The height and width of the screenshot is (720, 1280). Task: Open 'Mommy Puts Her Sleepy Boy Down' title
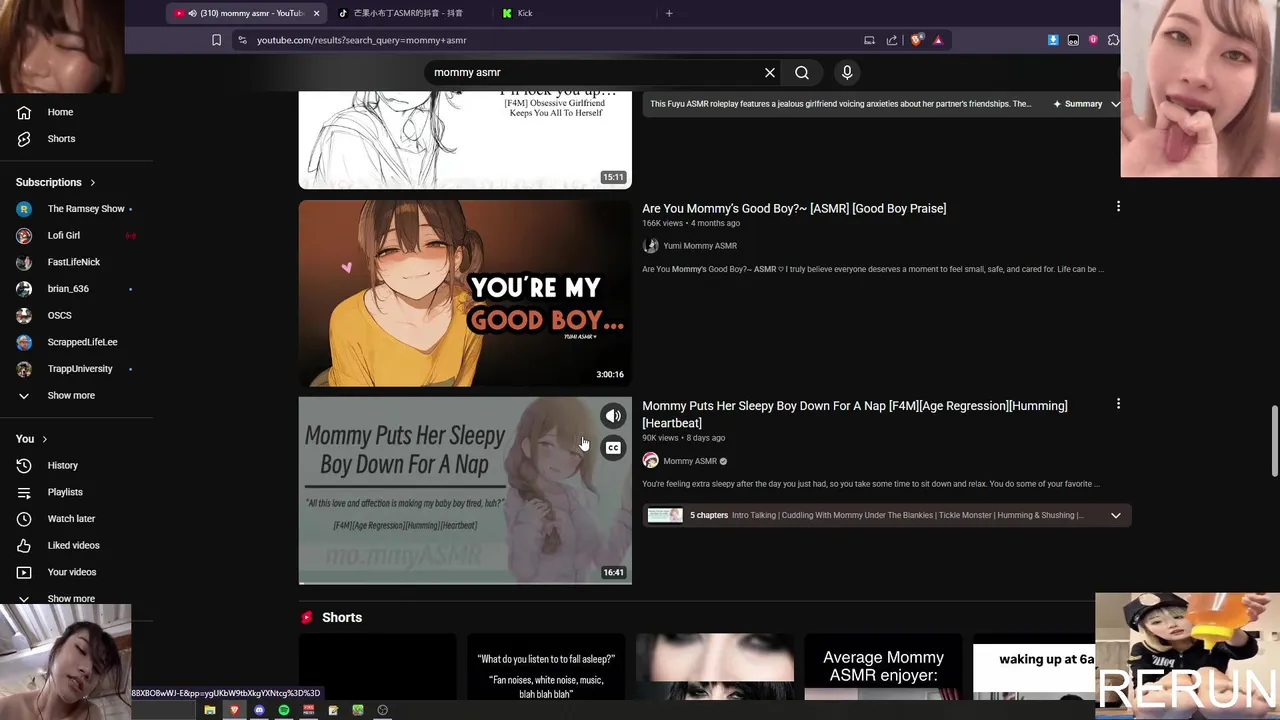(855, 414)
